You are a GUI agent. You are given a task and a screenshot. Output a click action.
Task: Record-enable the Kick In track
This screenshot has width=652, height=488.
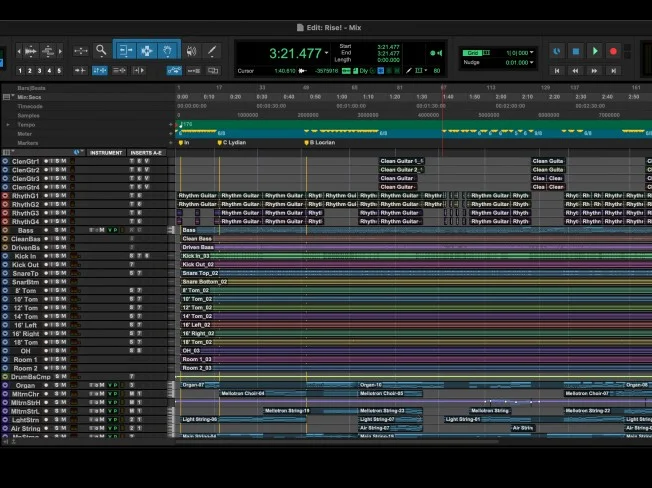(48, 256)
